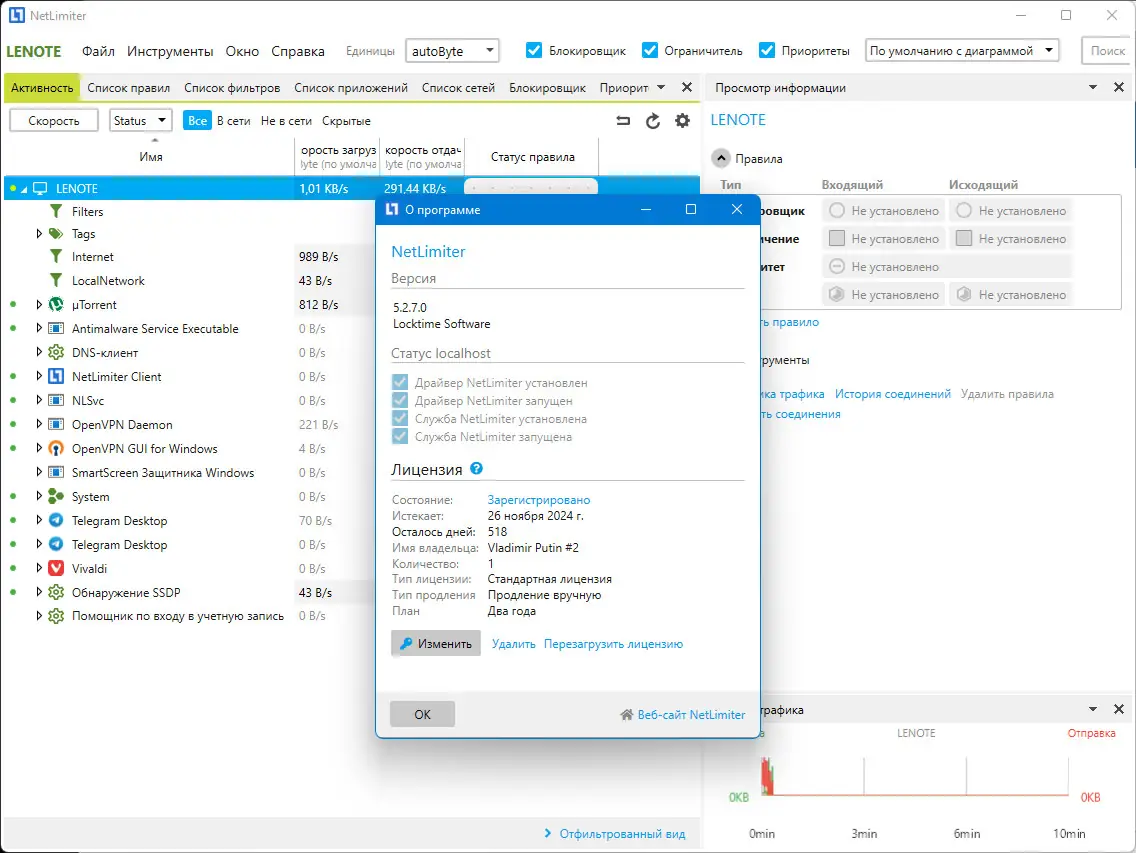Click the NLSvc service icon
Image resolution: width=1136 pixels, height=853 pixels.
56,400
